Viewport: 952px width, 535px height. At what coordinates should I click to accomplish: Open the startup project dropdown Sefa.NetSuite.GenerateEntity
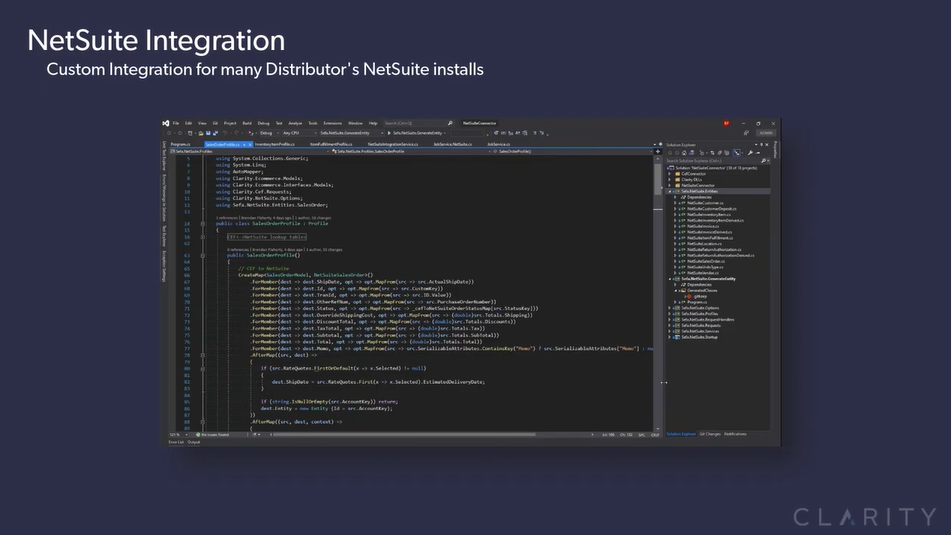pyautogui.click(x=350, y=133)
